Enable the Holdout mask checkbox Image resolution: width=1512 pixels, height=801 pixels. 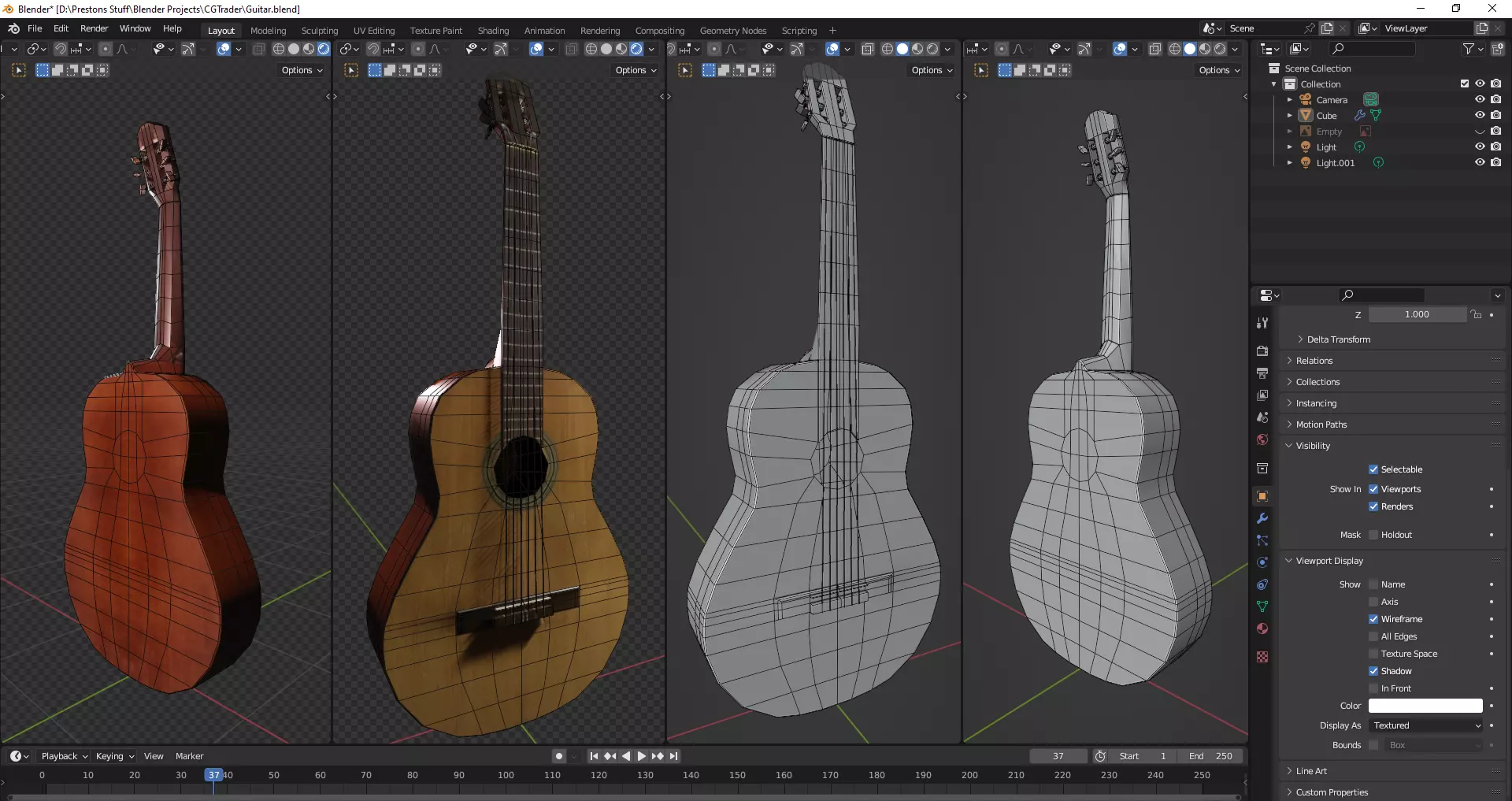coord(1373,535)
